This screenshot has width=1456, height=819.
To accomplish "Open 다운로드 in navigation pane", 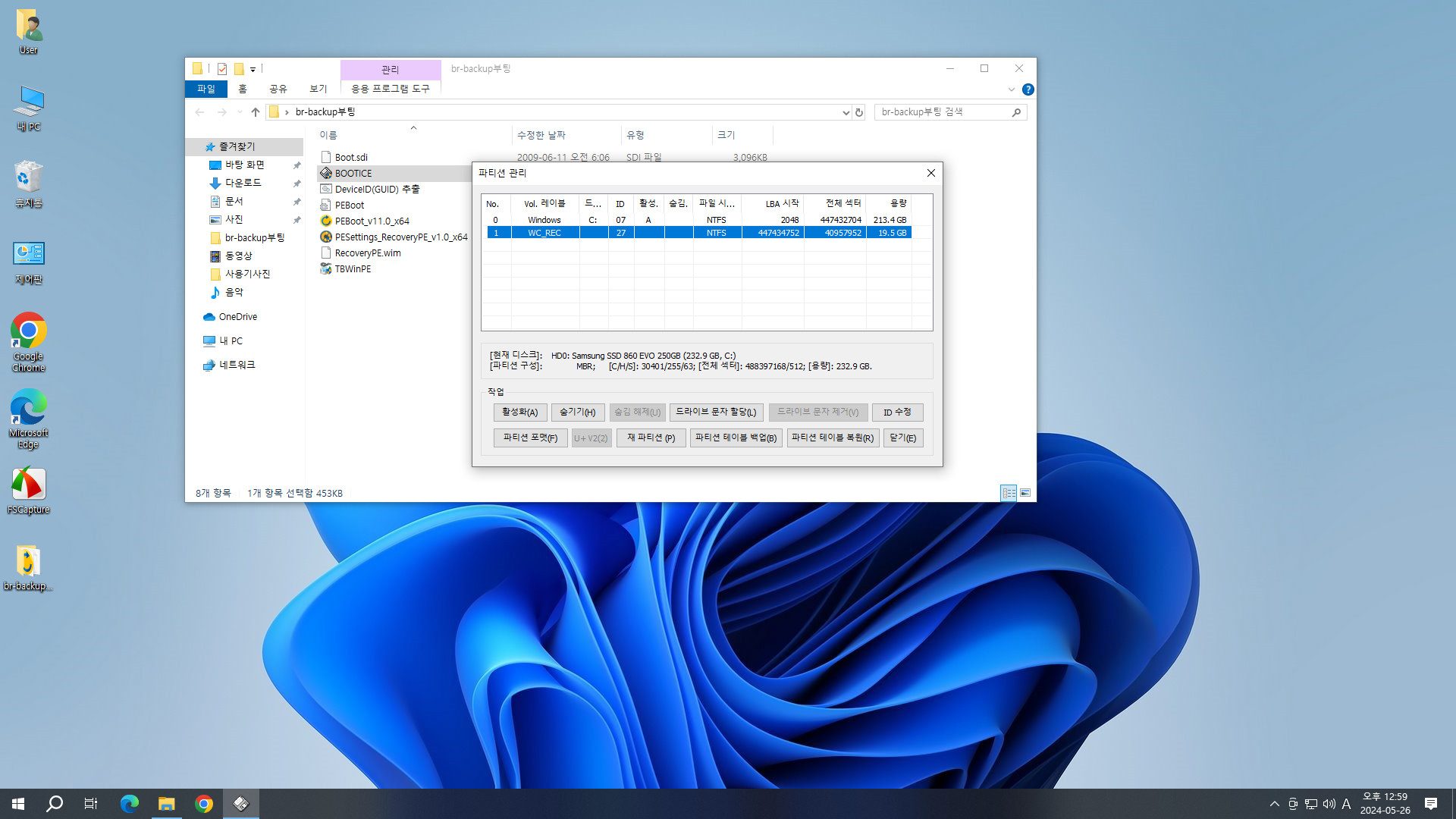I will [x=243, y=183].
